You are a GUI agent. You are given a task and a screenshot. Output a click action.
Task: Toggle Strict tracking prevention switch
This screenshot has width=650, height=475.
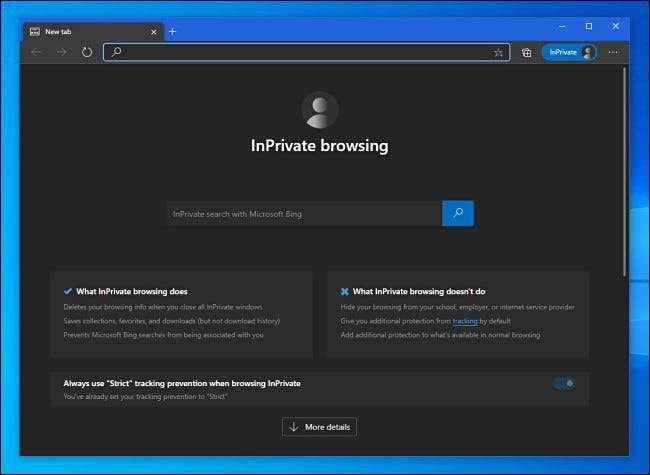tap(564, 383)
